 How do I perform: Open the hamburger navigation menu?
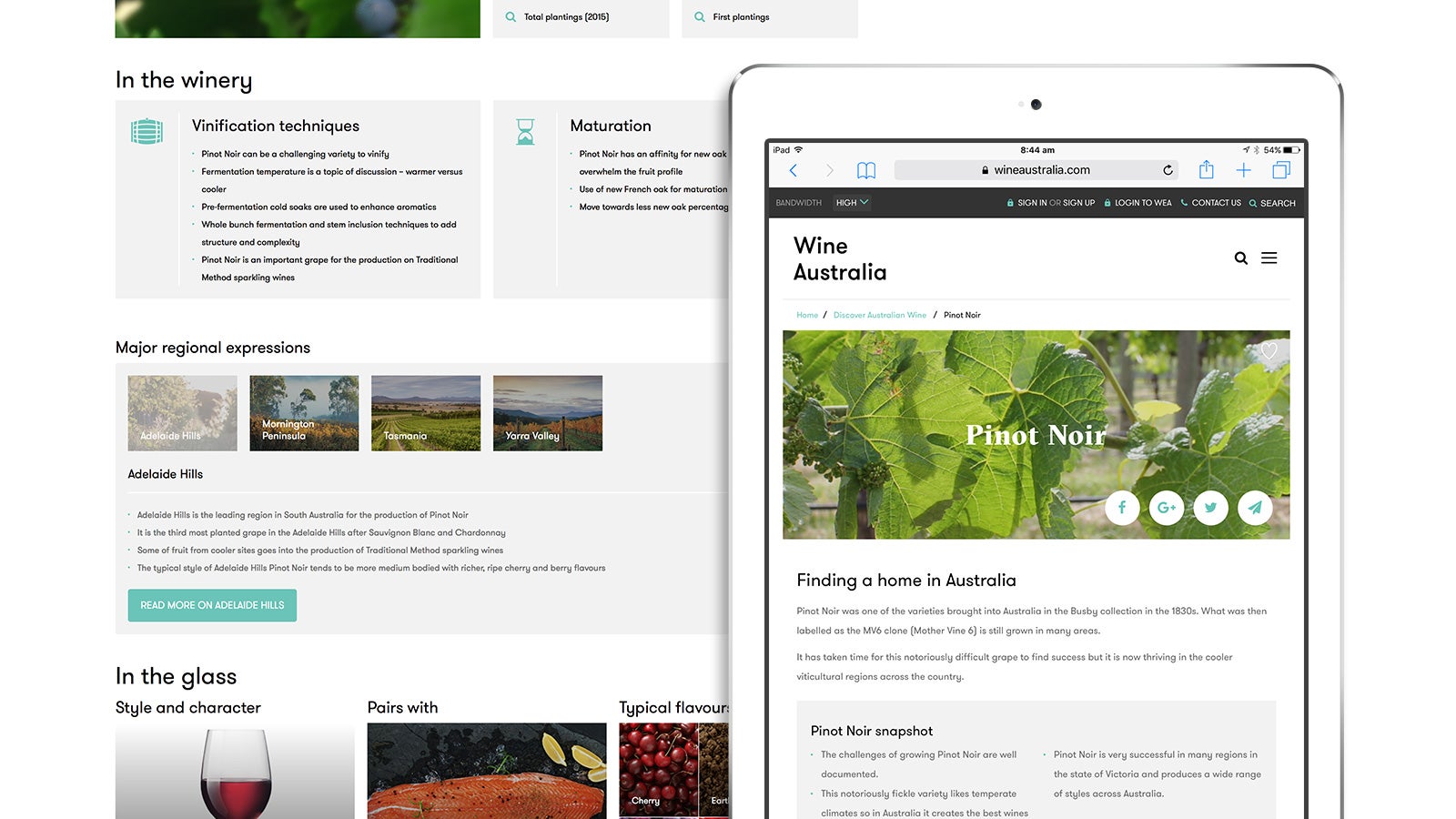pos(1269,258)
